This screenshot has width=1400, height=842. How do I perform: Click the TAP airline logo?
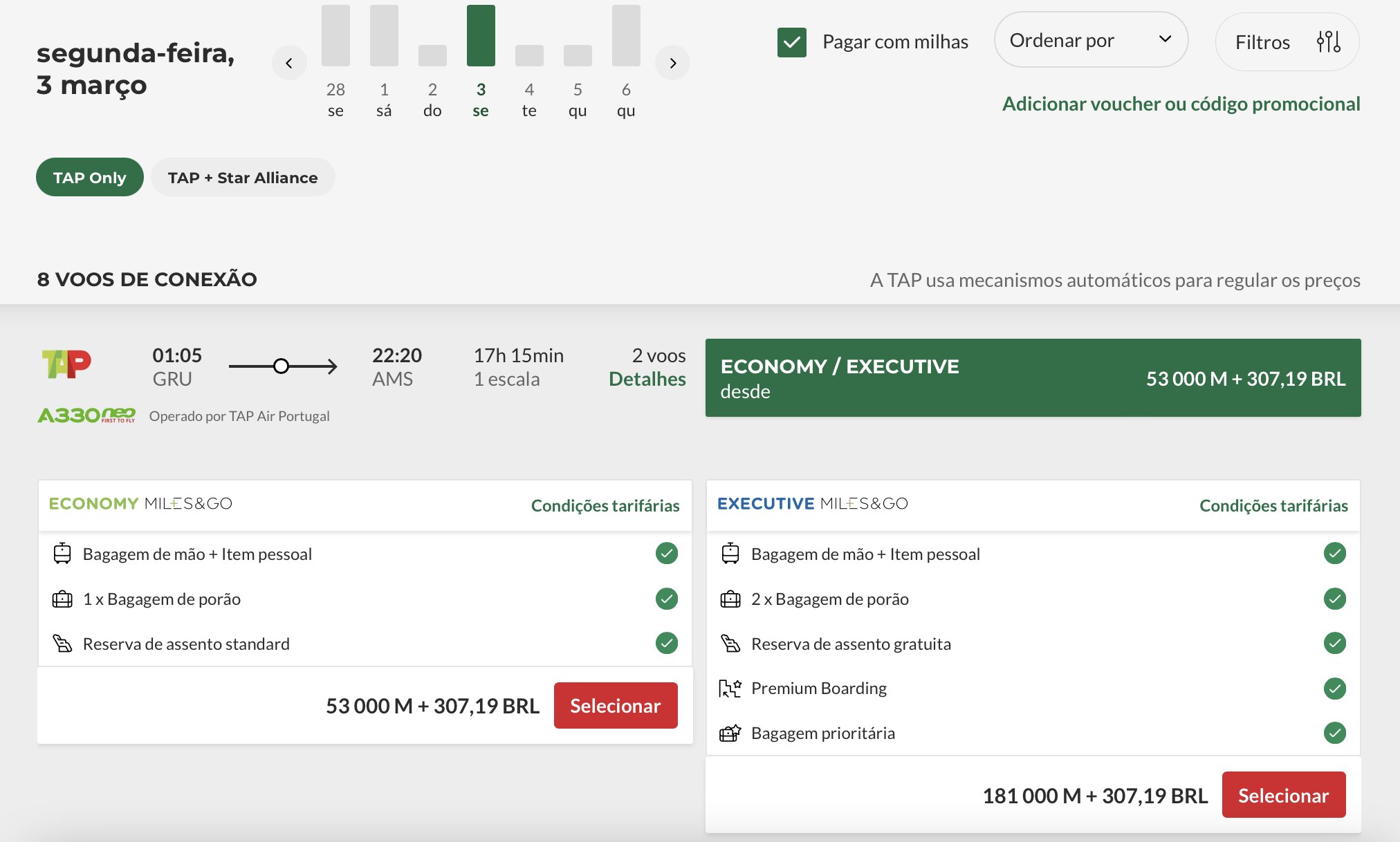(66, 364)
